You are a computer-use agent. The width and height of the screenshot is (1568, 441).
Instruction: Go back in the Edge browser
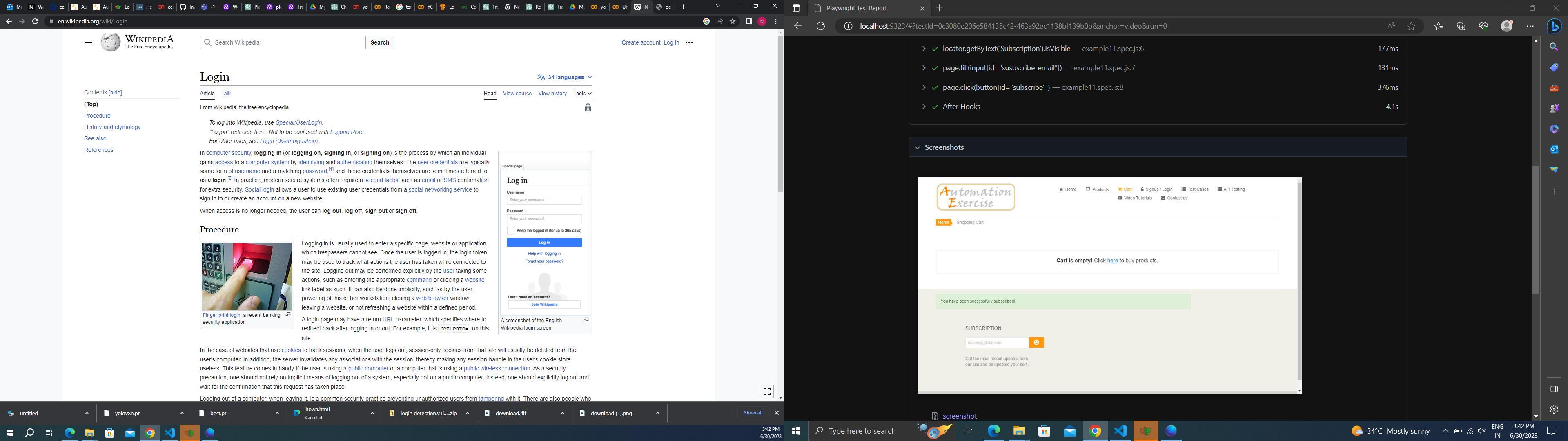click(798, 26)
